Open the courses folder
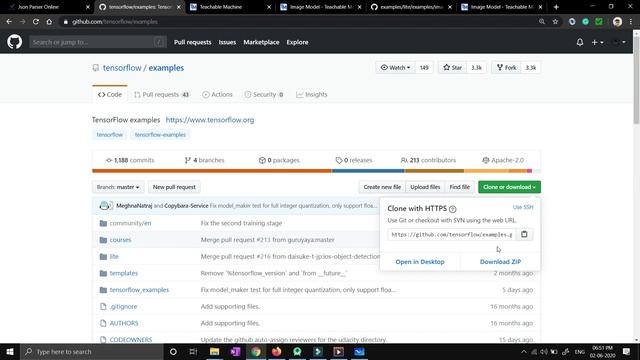Viewport: 640px width, 360px height. [x=120, y=240]
